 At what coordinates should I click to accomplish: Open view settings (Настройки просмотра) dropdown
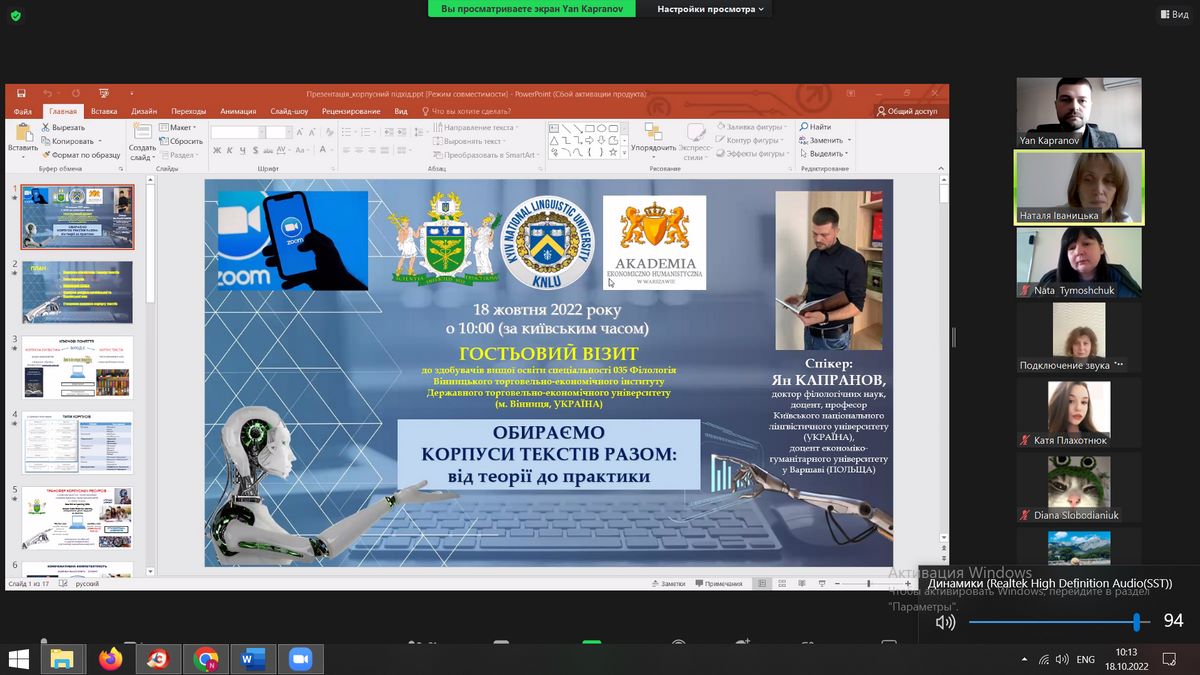710,9
